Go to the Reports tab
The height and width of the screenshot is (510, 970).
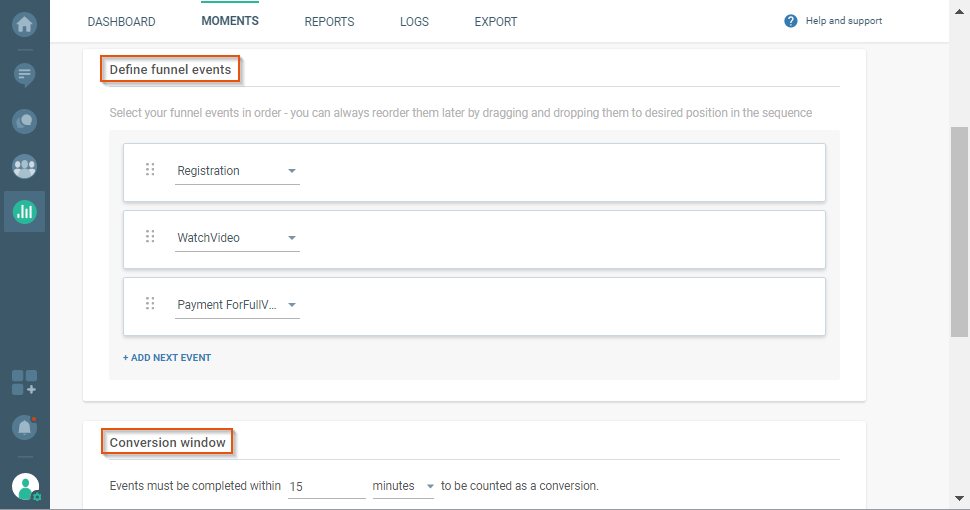[x=329, y=22]
